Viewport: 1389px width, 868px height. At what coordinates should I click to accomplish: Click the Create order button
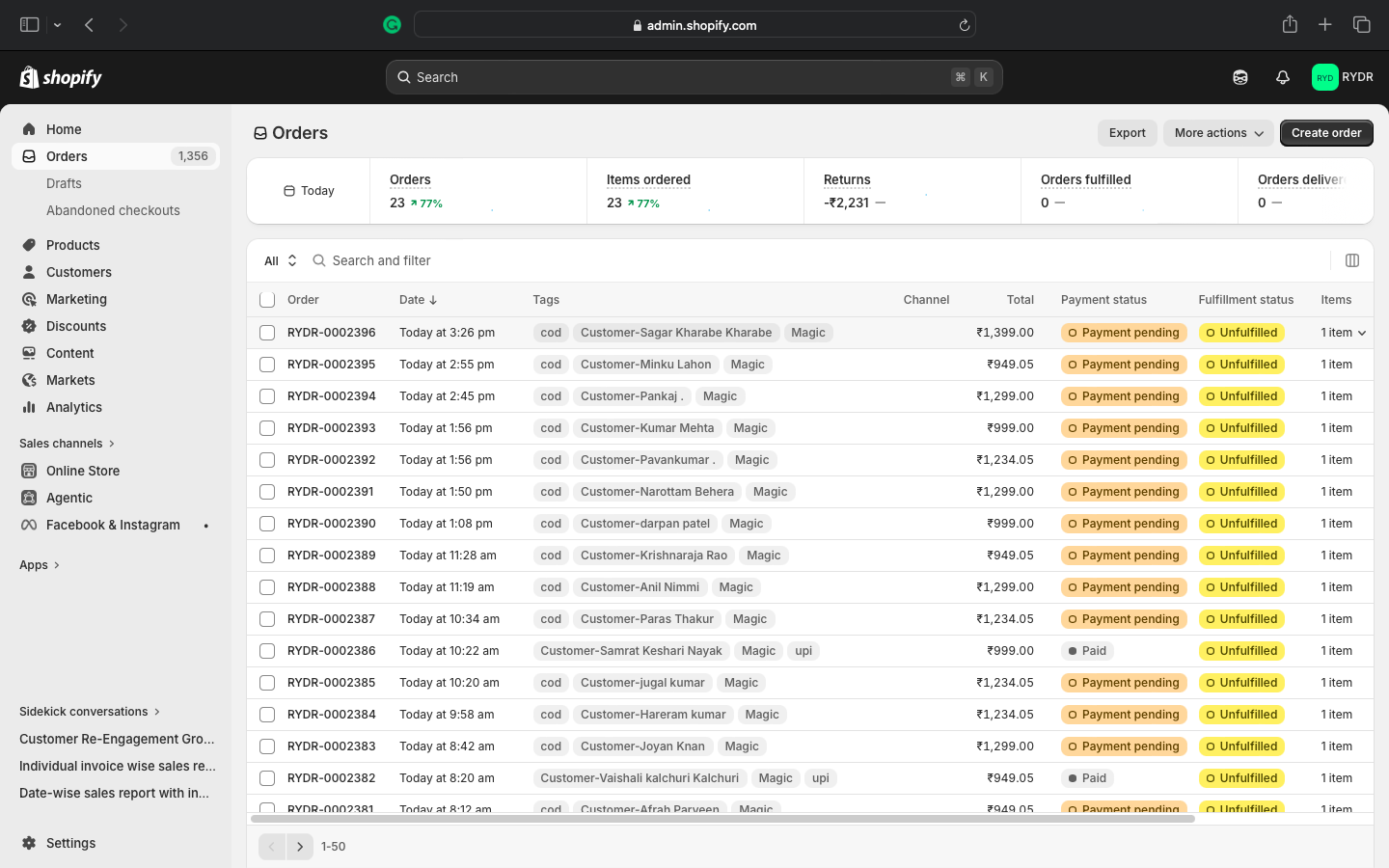[x=1326, y=133]
